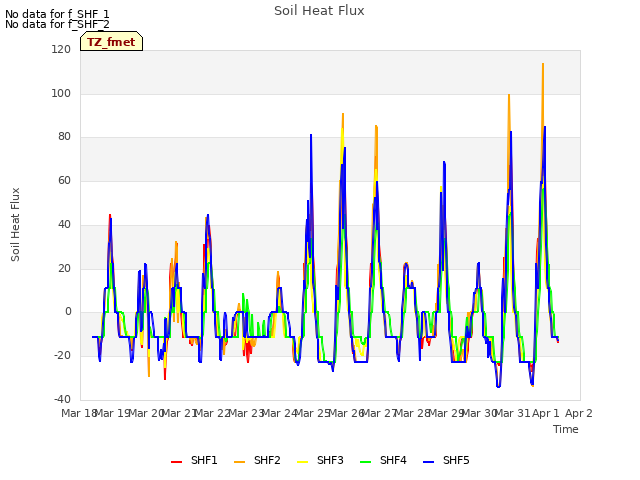
Task: Click the orange SHF2 peak near 114 on Apr 1
Action: (543, 64)
